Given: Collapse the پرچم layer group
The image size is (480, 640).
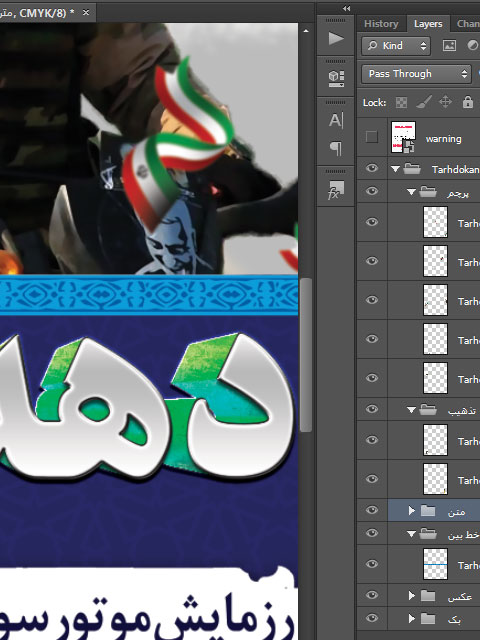Looking at the screenshot, I should (x=411, y=191).
